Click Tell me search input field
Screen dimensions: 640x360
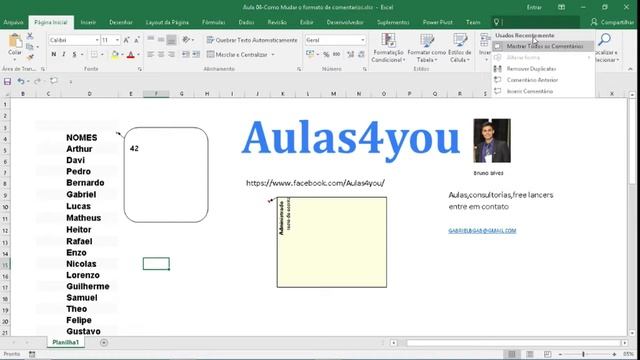536,22
